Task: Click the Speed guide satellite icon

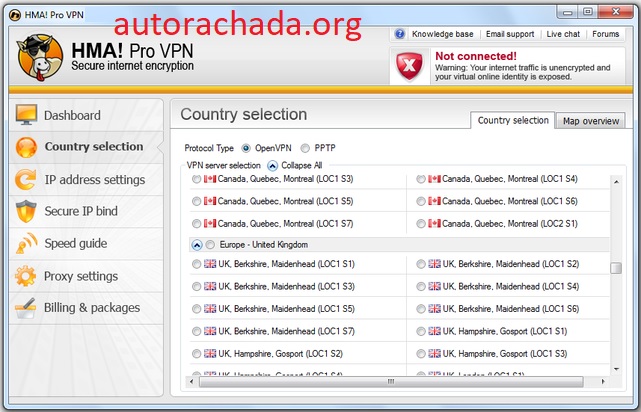Action: point(27,243)
